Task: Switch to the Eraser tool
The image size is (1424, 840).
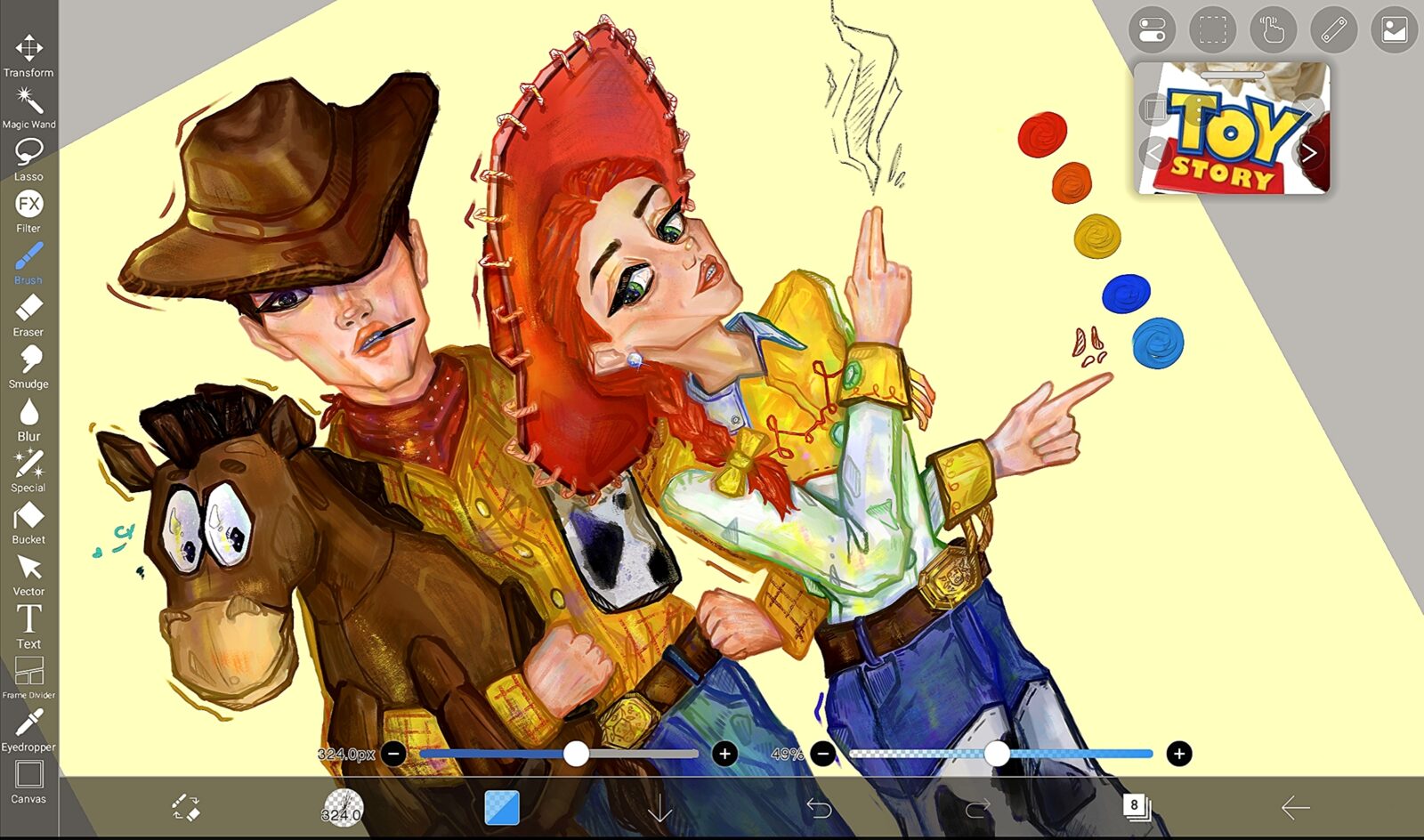Action: (x=28, y=316)
